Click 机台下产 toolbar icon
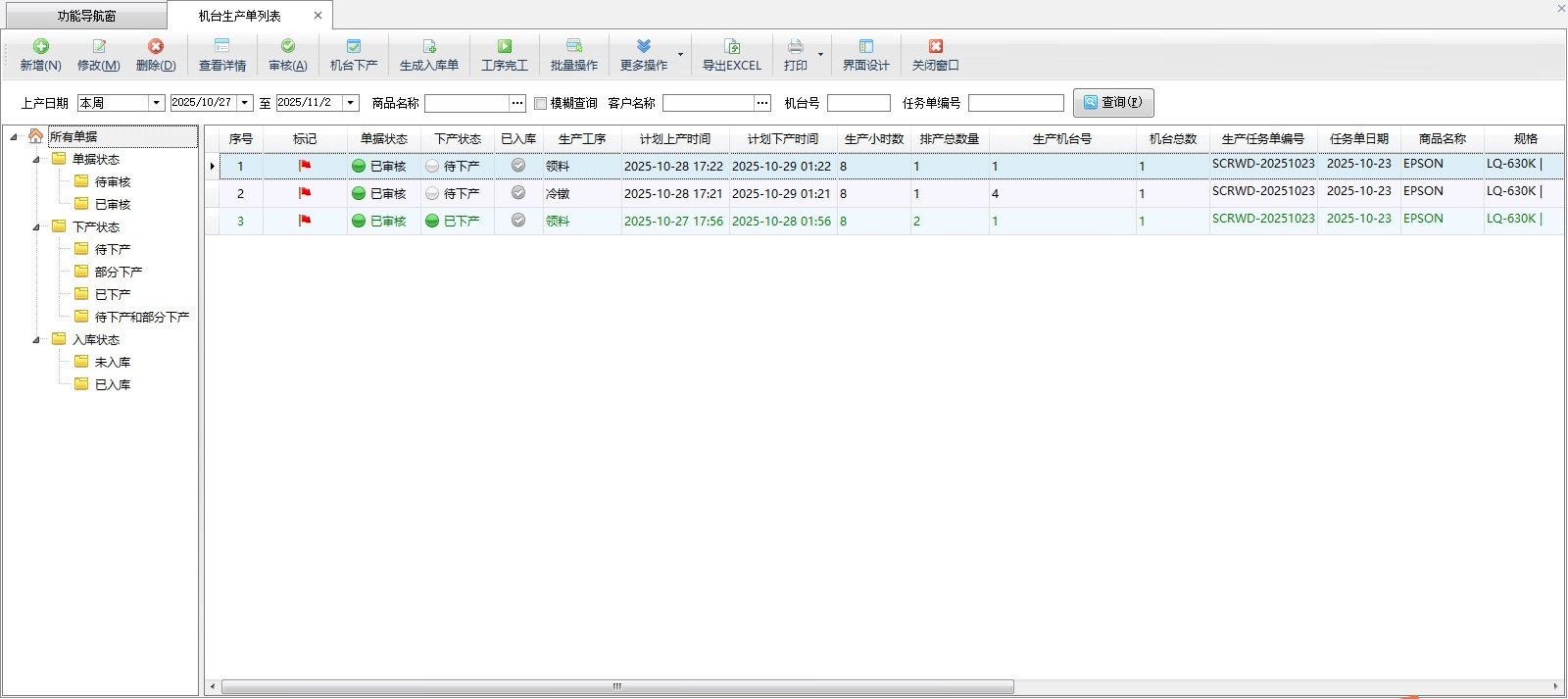Screen dimensions: 1568x699 (x=354, y=46)
